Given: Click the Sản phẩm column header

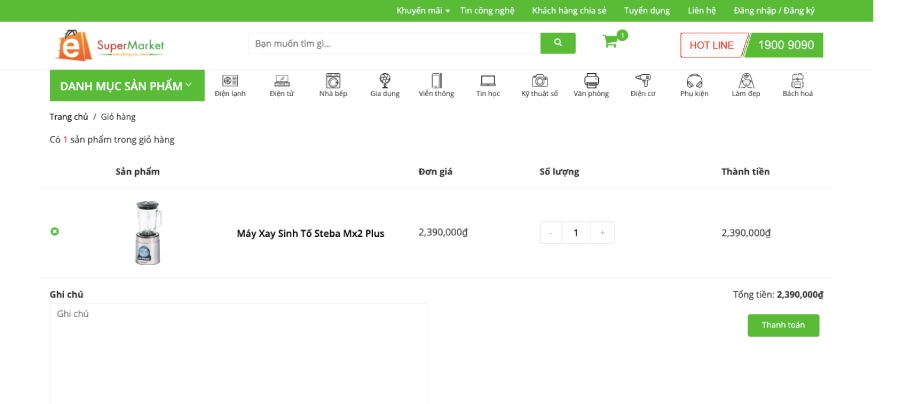Looking at the screenshot, I should [137, 172].
